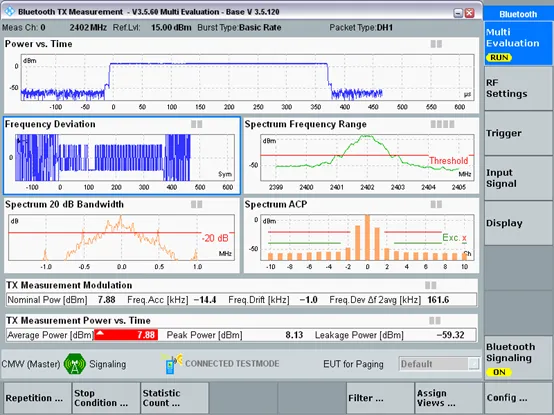Viewport: 554px width, 415px height.
Task: Open Repetition... hotkey
Action: pos(37,398)
